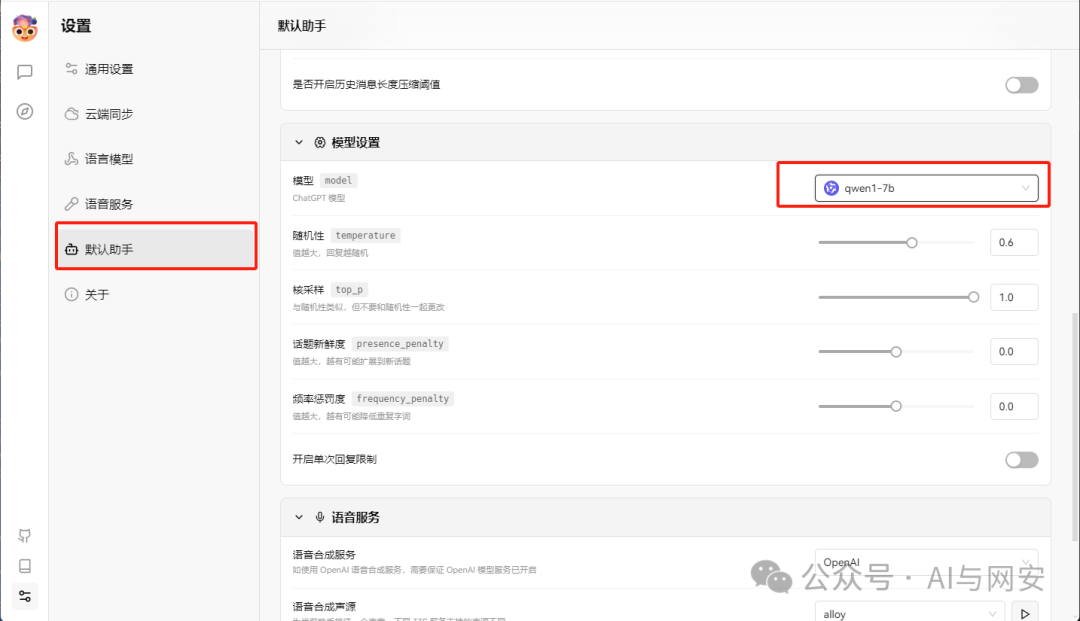This screenshot has width=1080, height=621.
Task: Open the qwen1-7b model dropdown
Action: tap(926, 188)
